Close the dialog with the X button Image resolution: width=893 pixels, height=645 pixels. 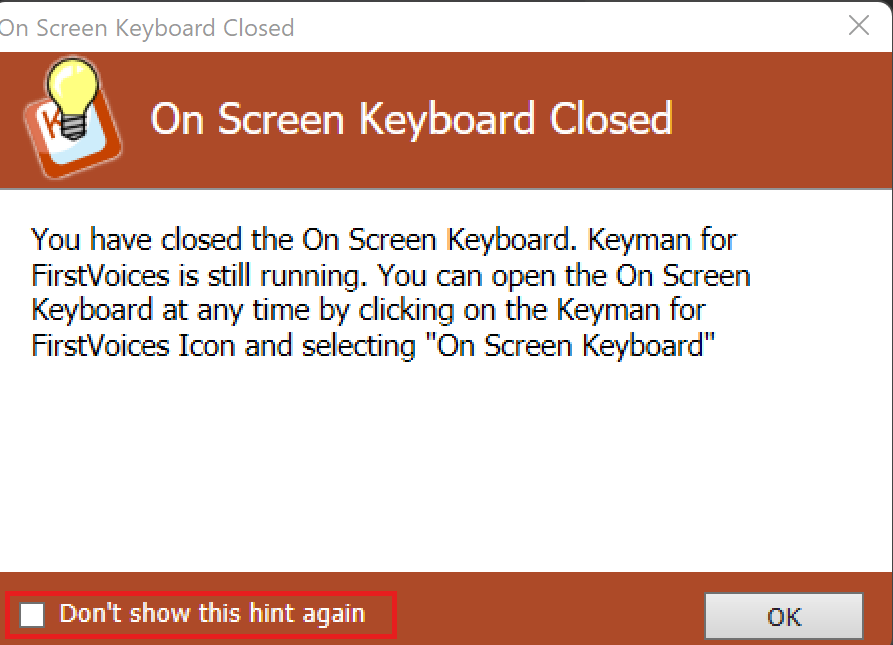point(858,25)
